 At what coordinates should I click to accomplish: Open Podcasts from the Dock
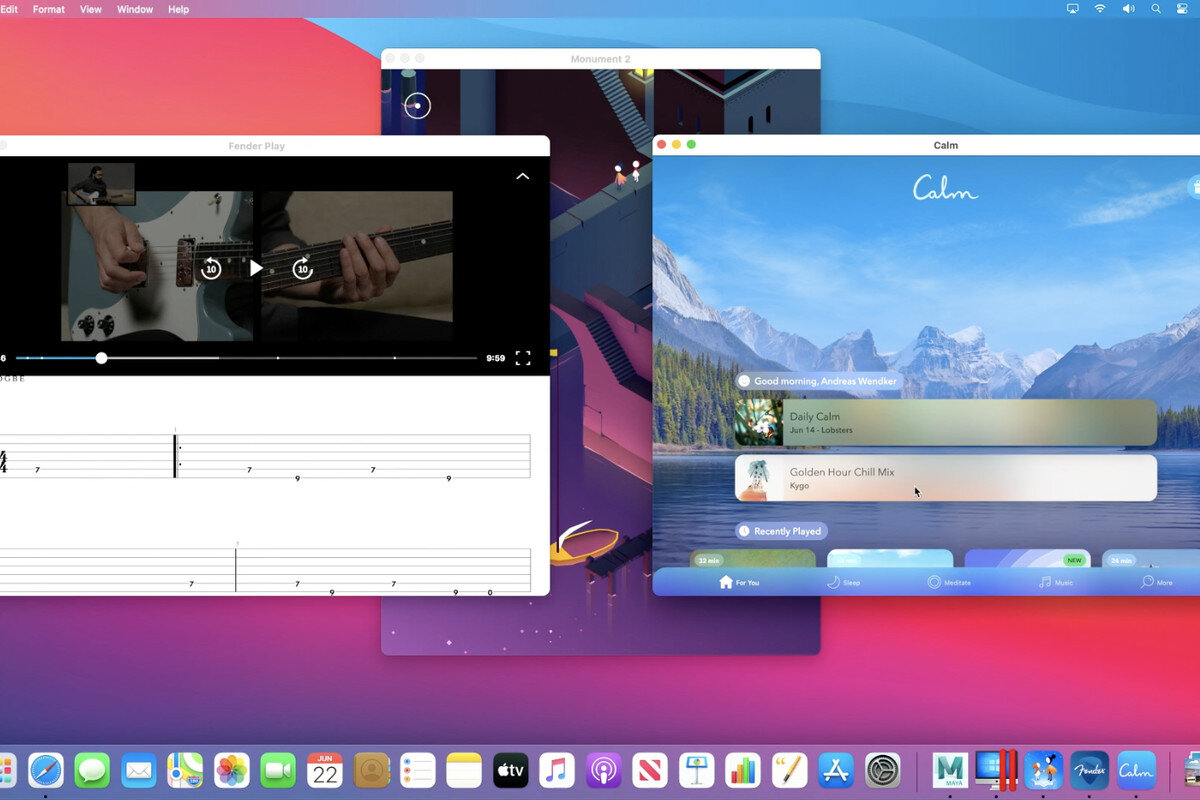(604, 770)
